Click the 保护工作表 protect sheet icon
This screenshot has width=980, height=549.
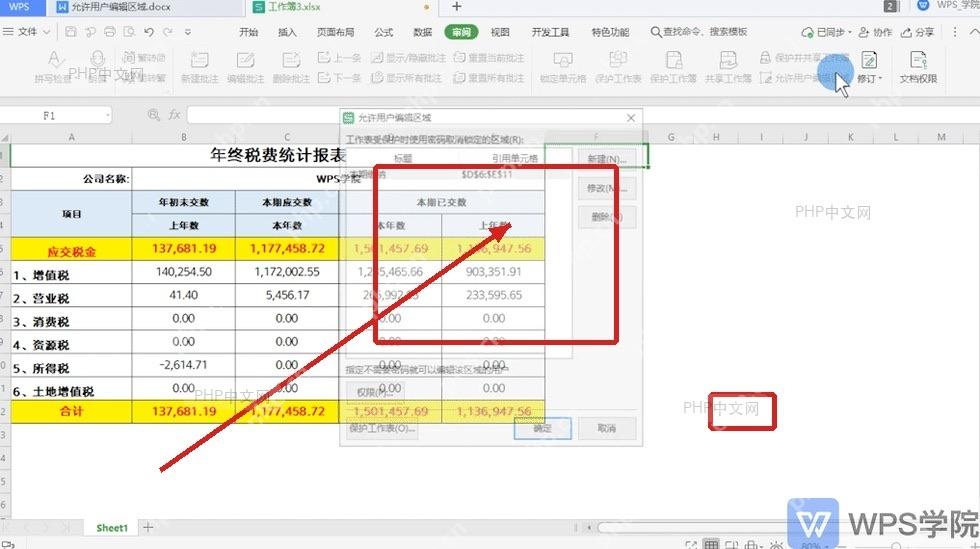coord(618,60)
